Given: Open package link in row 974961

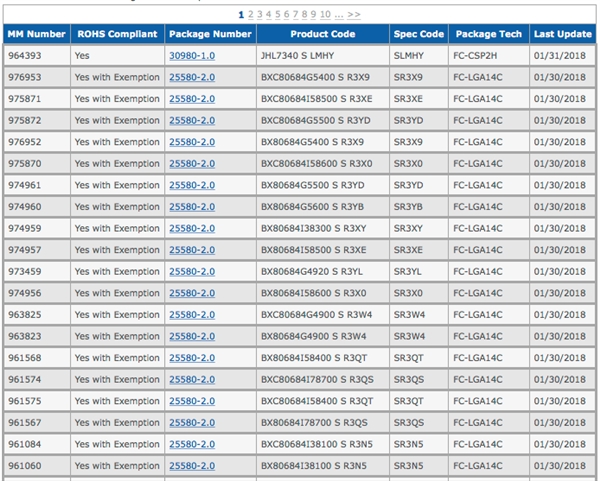Looking at the screenshot, I should (192, 185).
